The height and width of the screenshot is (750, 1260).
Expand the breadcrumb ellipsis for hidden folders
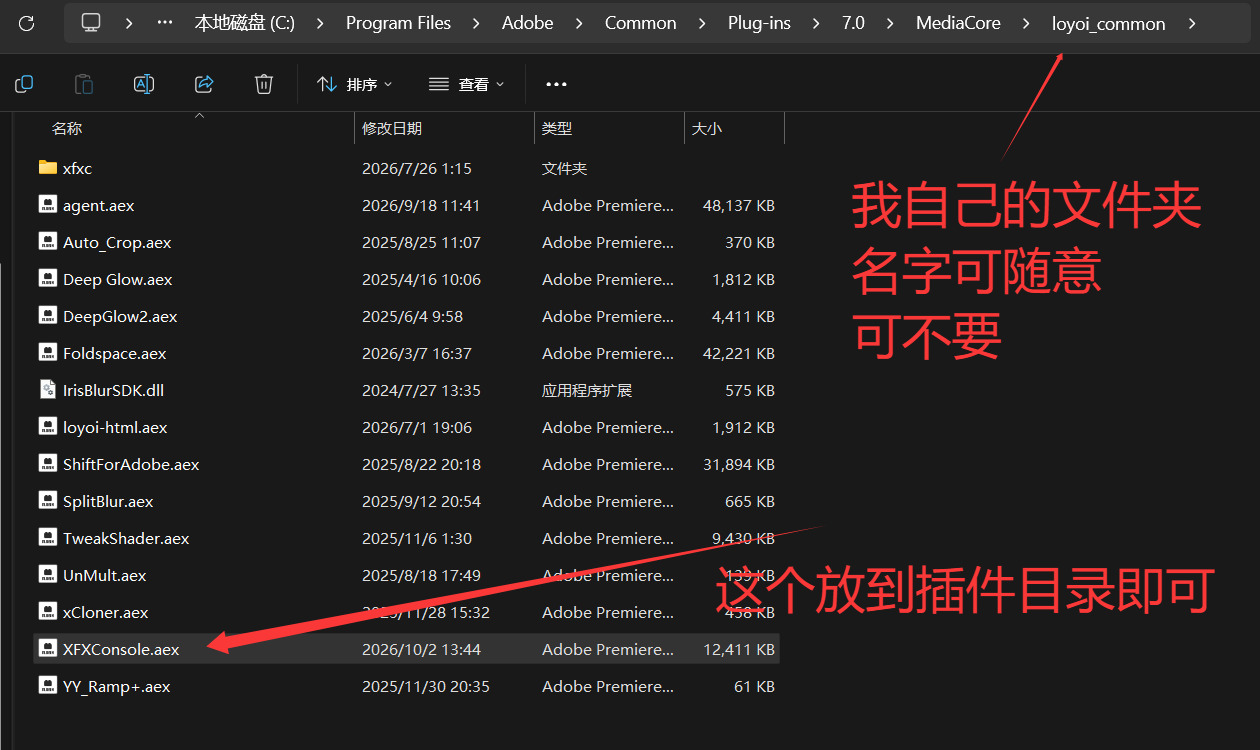[x=165, y=23]
